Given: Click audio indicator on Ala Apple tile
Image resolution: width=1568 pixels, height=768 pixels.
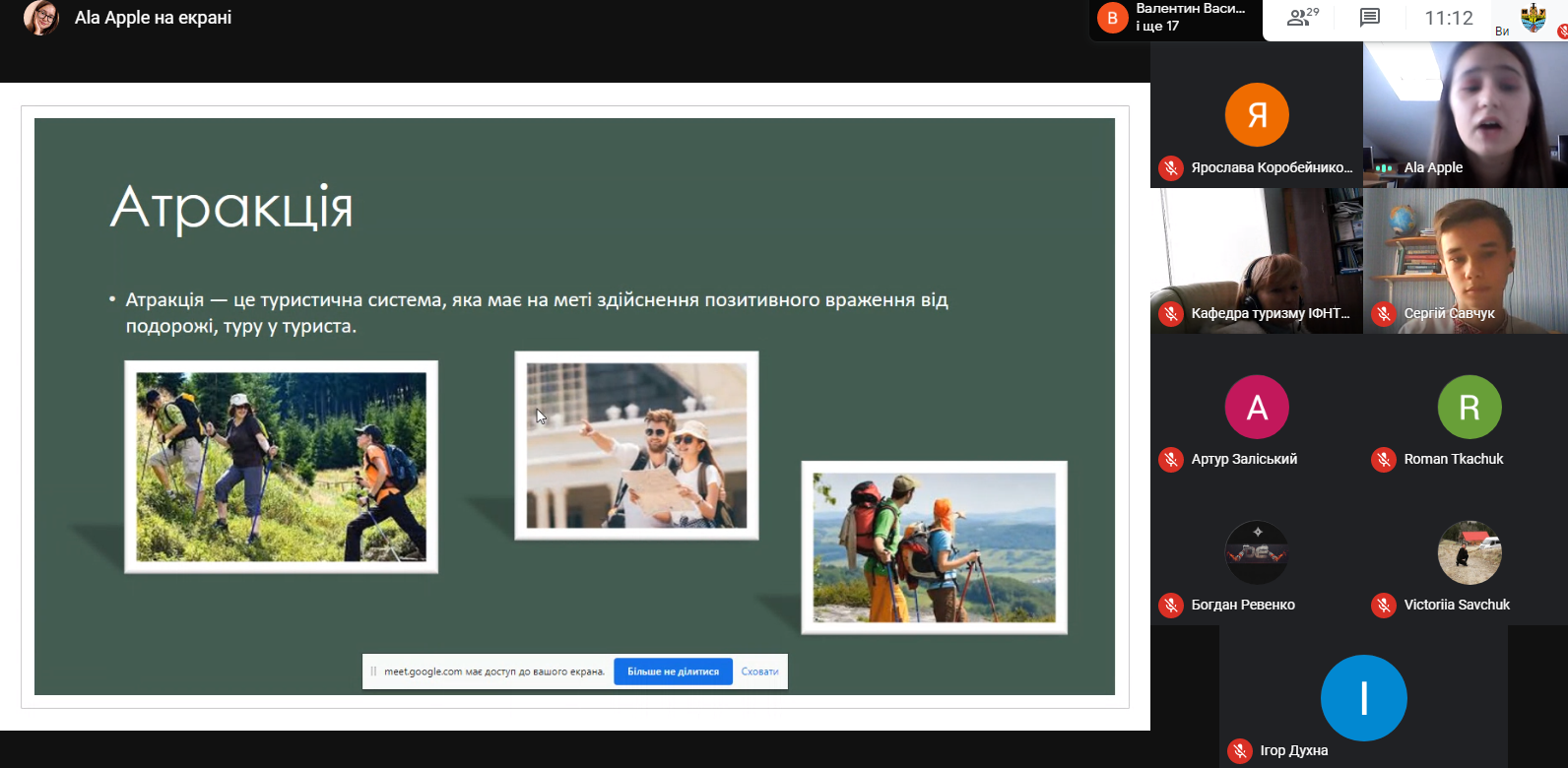Looking at the screenshot, I should coord(1384,168).
